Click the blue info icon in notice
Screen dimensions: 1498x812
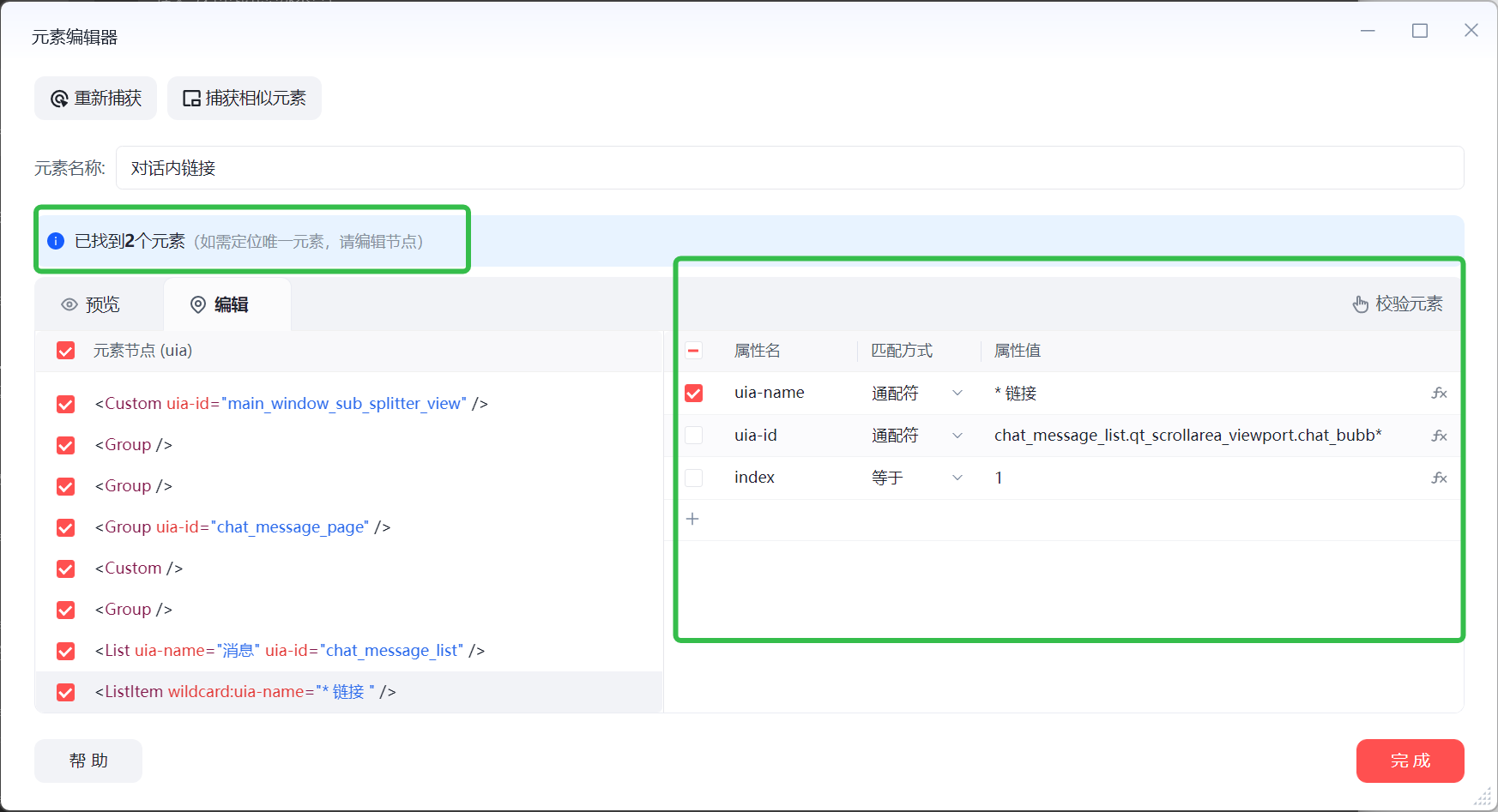pyautogui.click(x=56, y=241)
